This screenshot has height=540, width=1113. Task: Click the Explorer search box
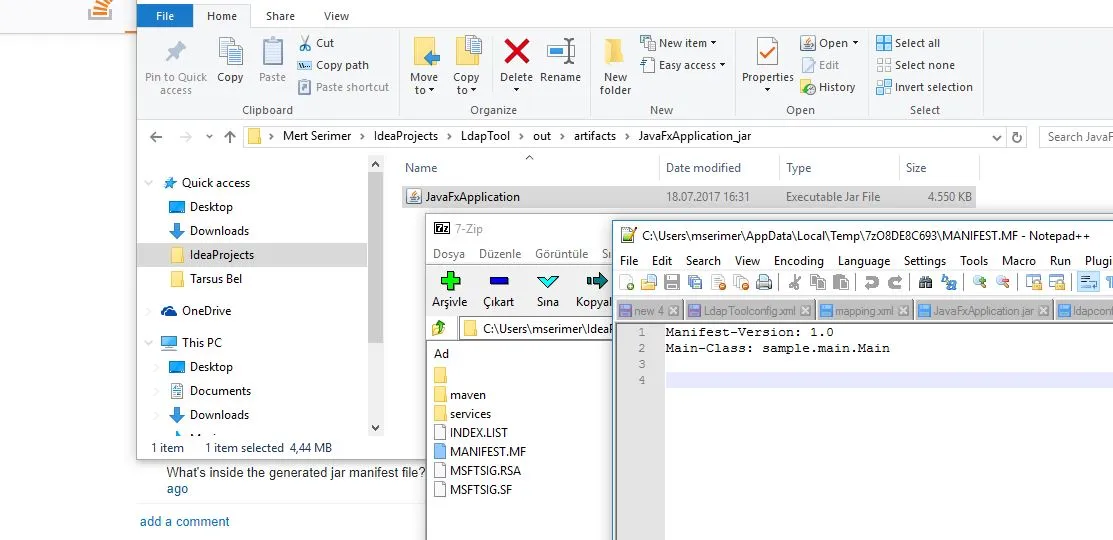pyautogui.click(x=1076, y=137)
